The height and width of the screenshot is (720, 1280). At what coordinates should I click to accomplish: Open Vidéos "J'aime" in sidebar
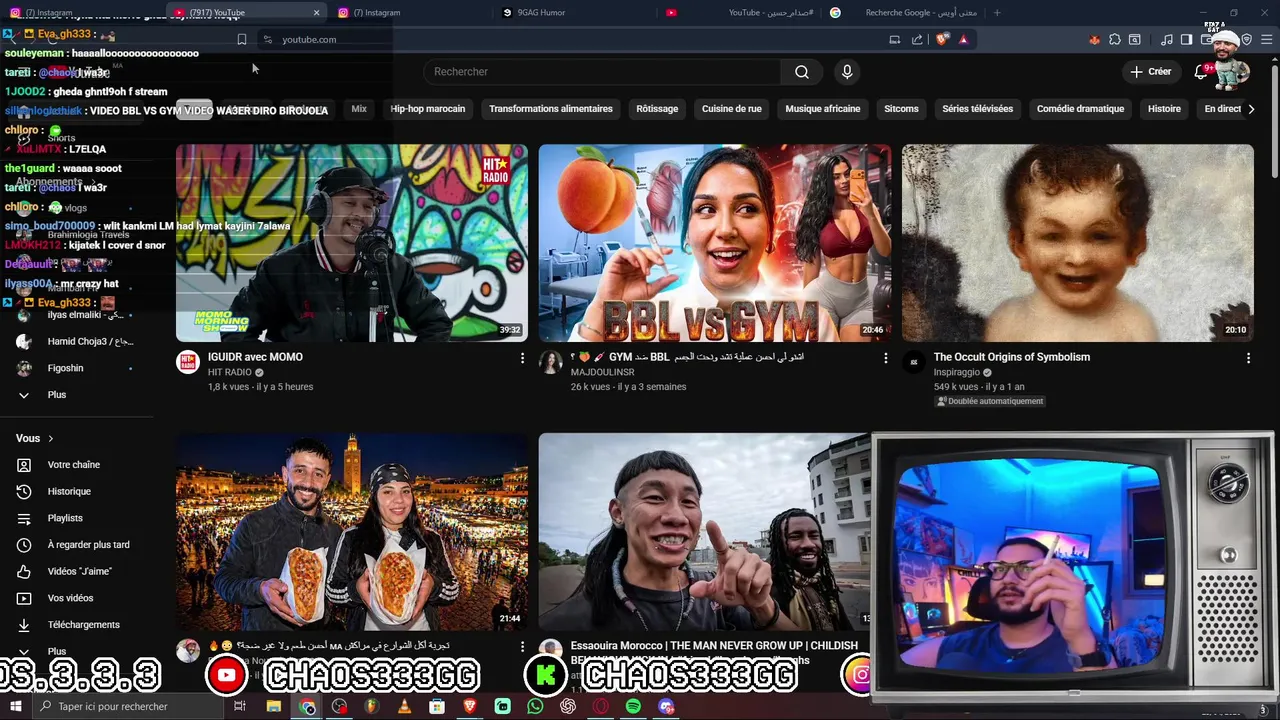point(79,571)
